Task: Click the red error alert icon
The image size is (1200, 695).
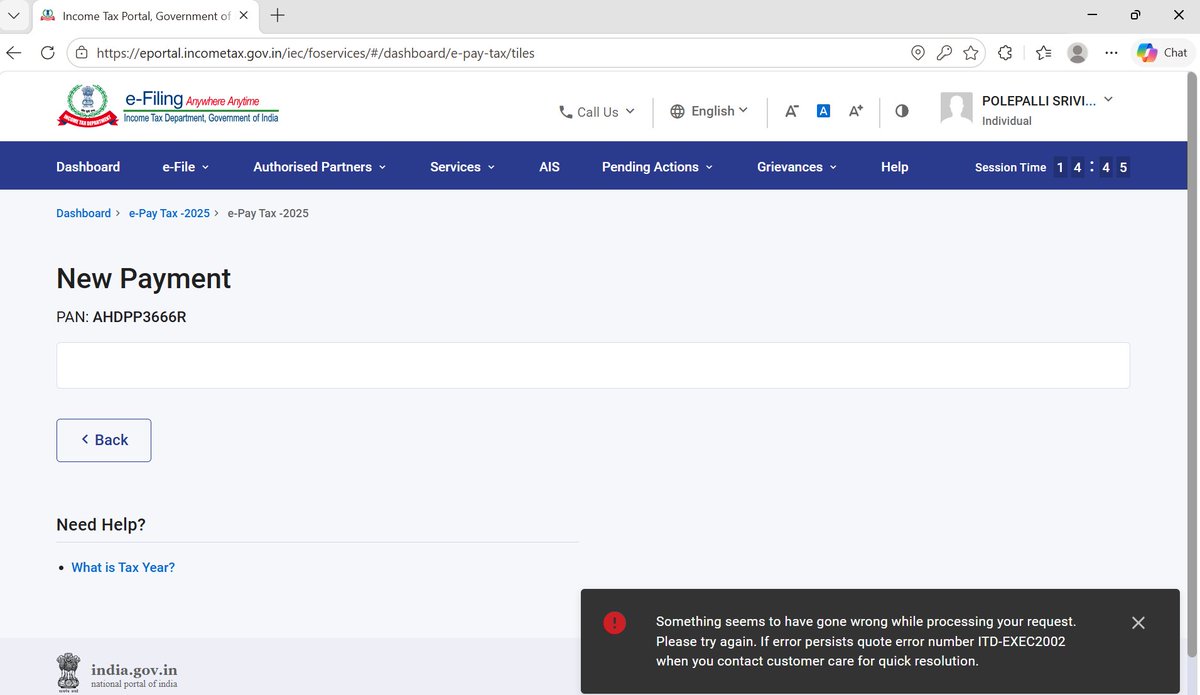Action: (x=615, y=623)
